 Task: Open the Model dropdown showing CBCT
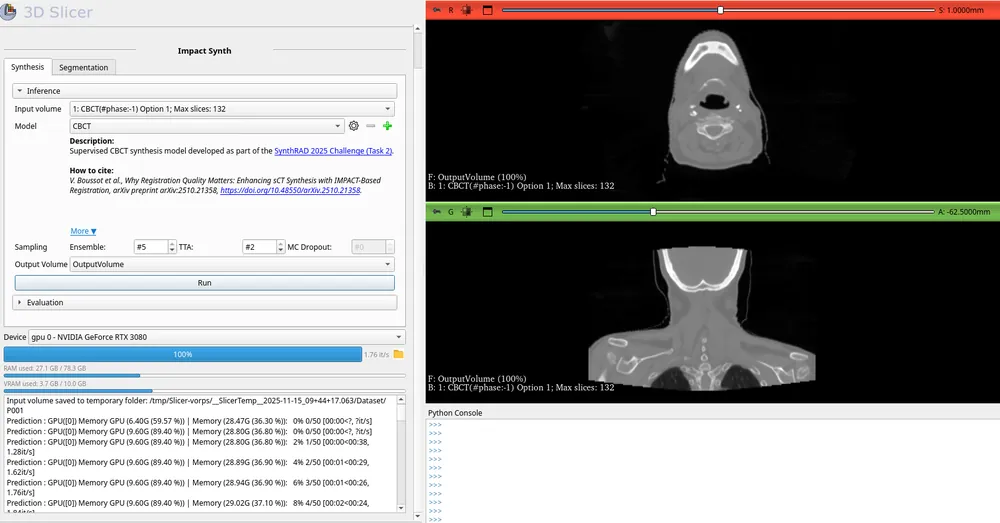[x=207, y=126]
